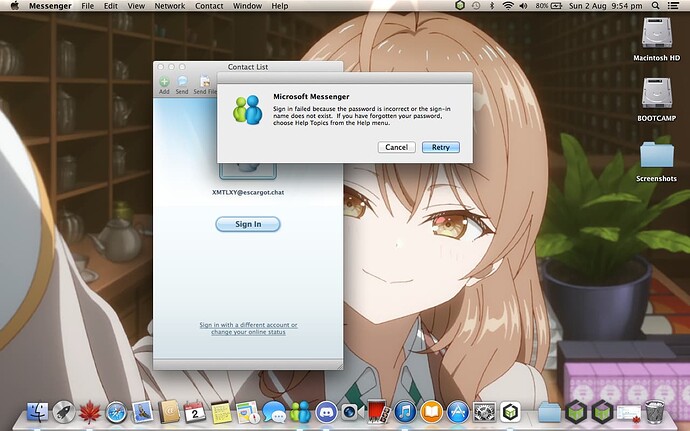The image size is (690, 431).
Task: Click the display picture in Contact List
Action: click(248, 171)
